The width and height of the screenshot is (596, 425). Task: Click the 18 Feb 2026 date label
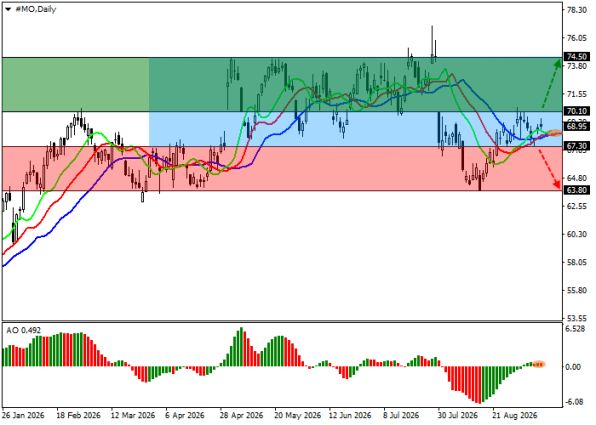[x=78, y=415]
